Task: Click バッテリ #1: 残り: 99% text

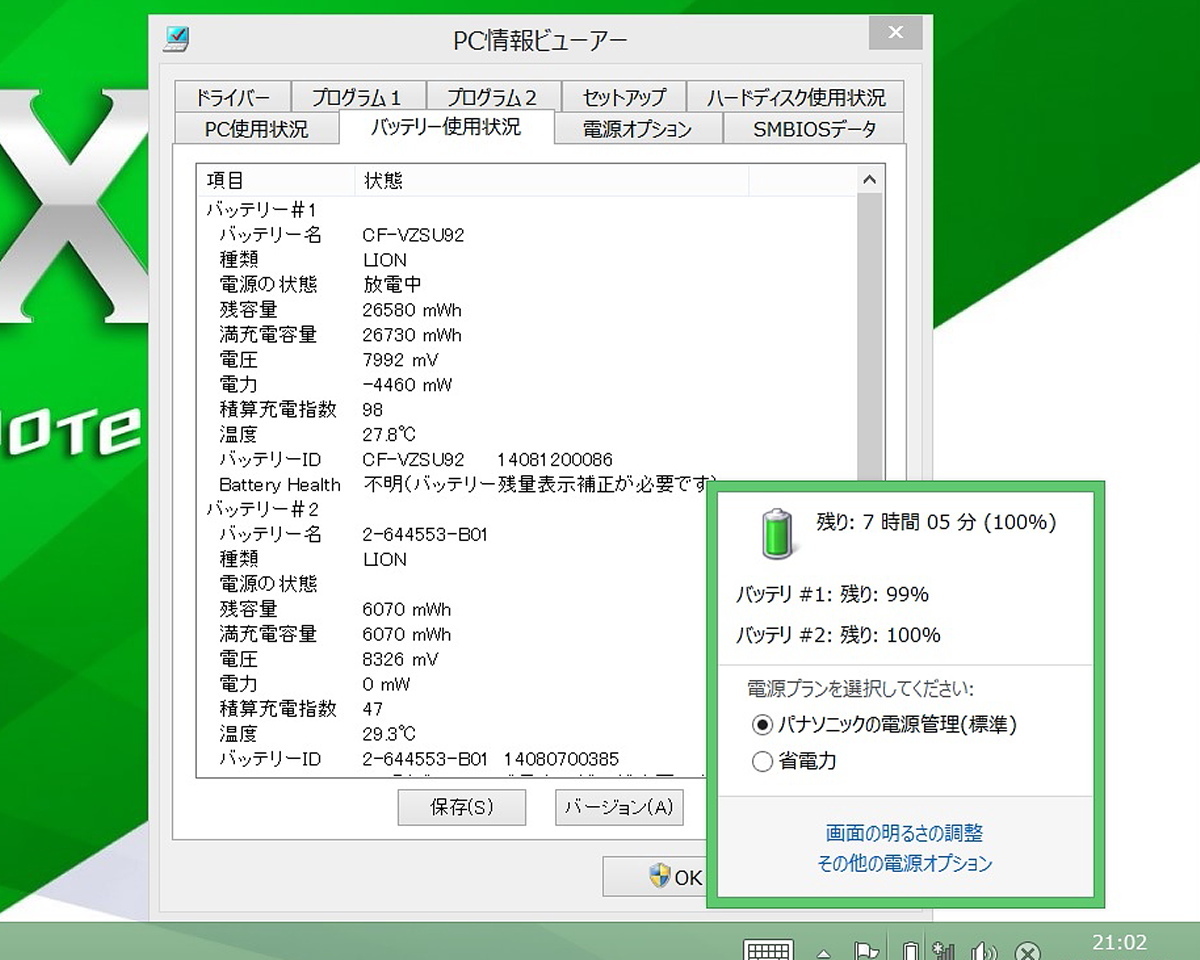Action: 832,595
